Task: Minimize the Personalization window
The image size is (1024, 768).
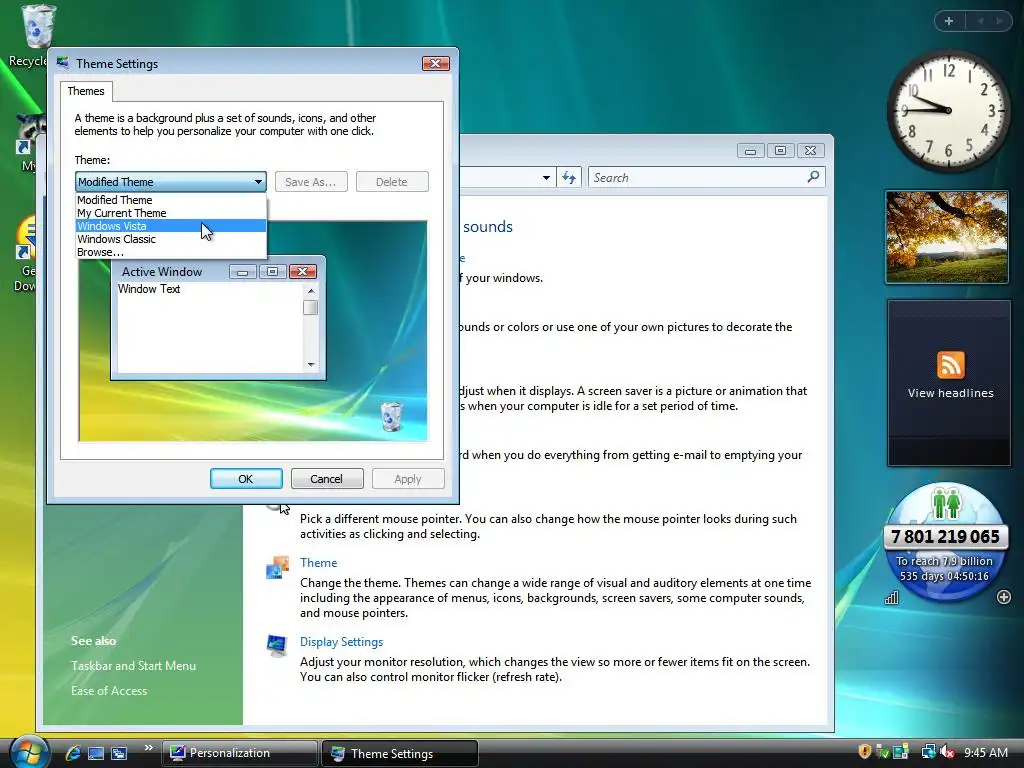Action: pyautogui.click(x=750, y=151)
